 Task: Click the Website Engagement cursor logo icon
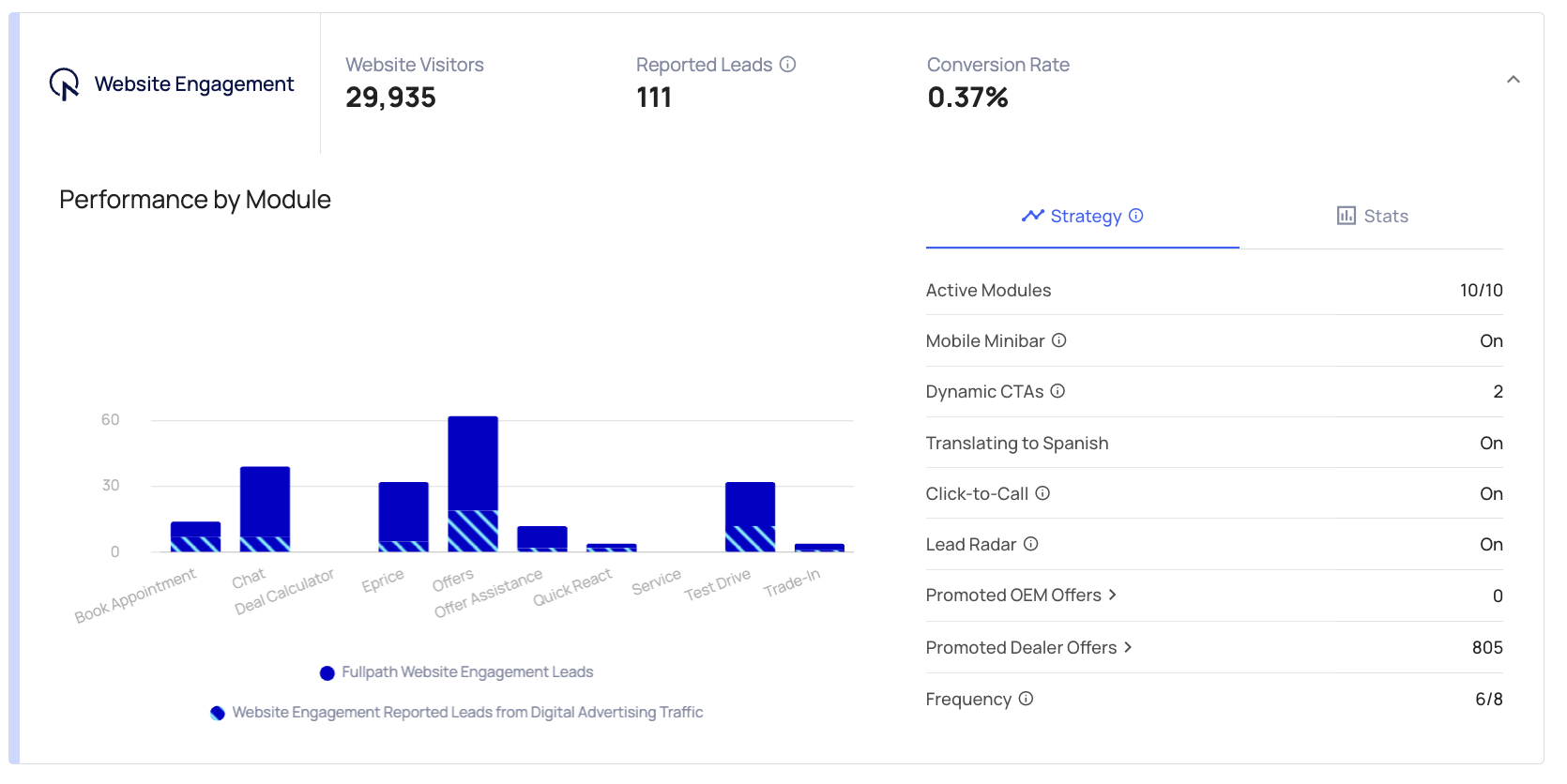64,84
